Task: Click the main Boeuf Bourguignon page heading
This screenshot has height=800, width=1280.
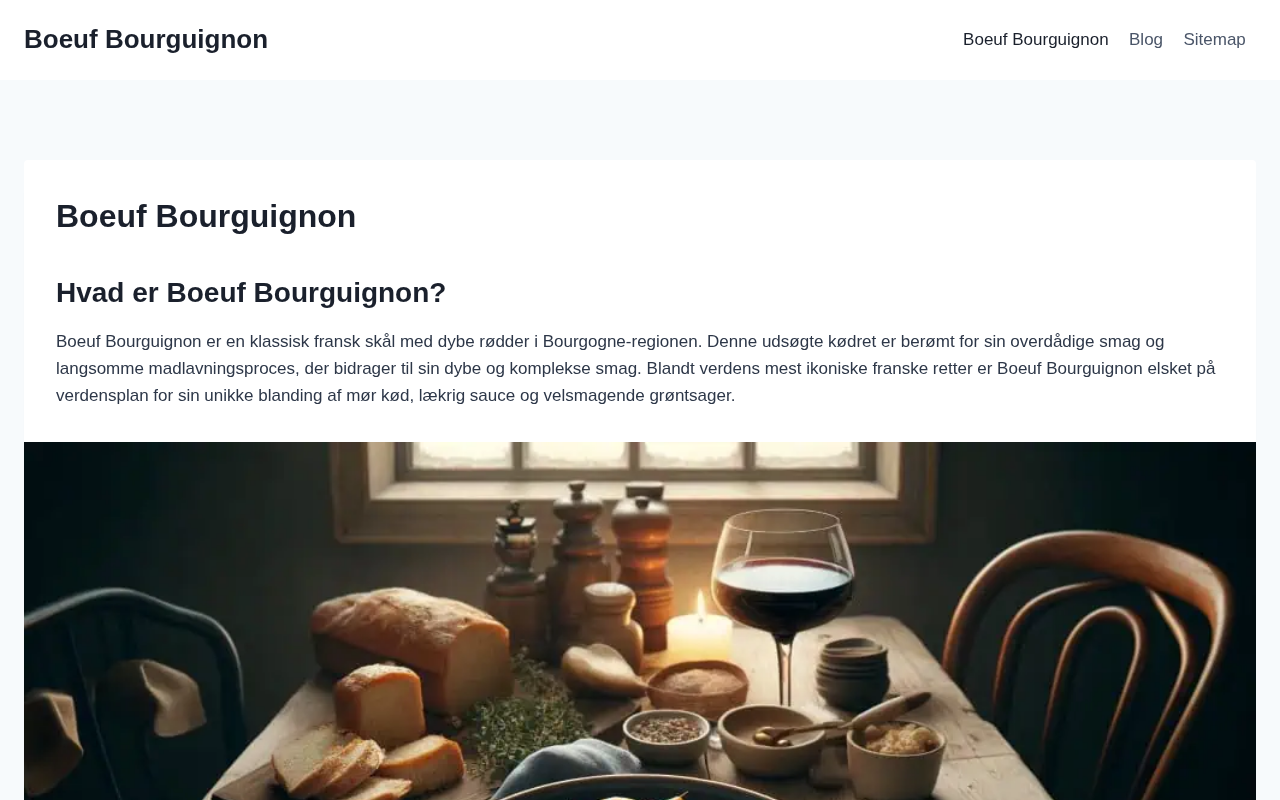Action: pos(206,216)
